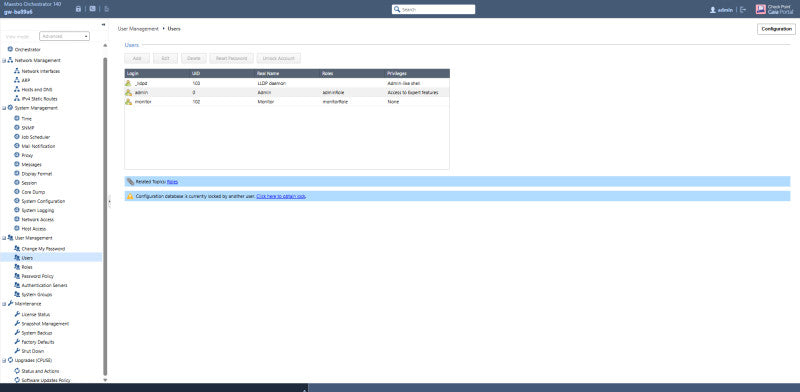This screenshot has width=800, height=392.
Task: Click the Configuration button at top right
Action: coord(776,29)
